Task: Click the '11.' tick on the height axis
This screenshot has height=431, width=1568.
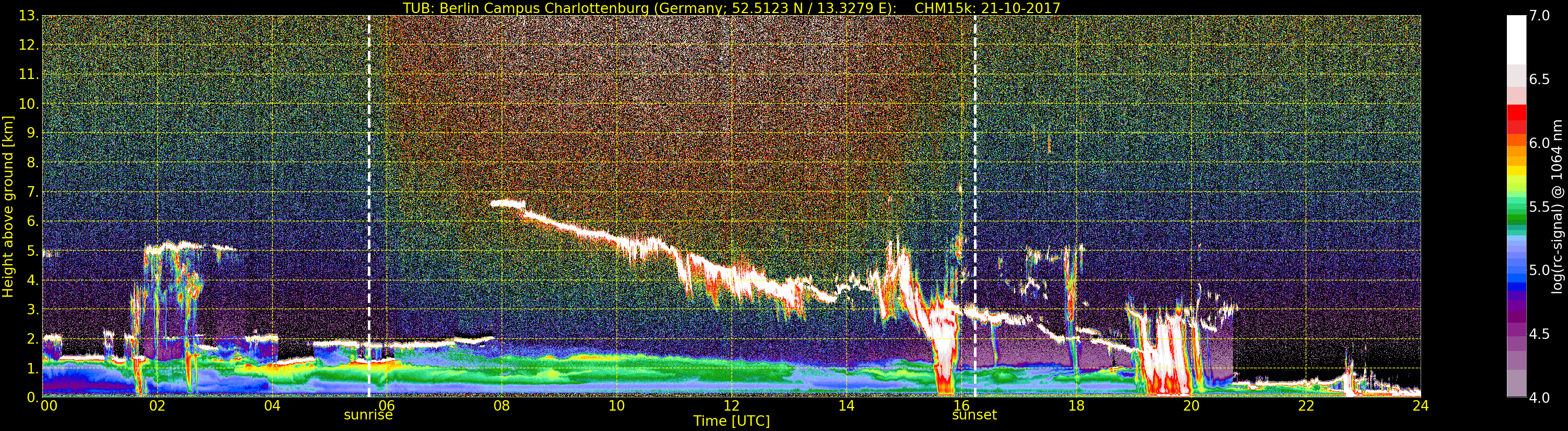Action: (29, 74)
